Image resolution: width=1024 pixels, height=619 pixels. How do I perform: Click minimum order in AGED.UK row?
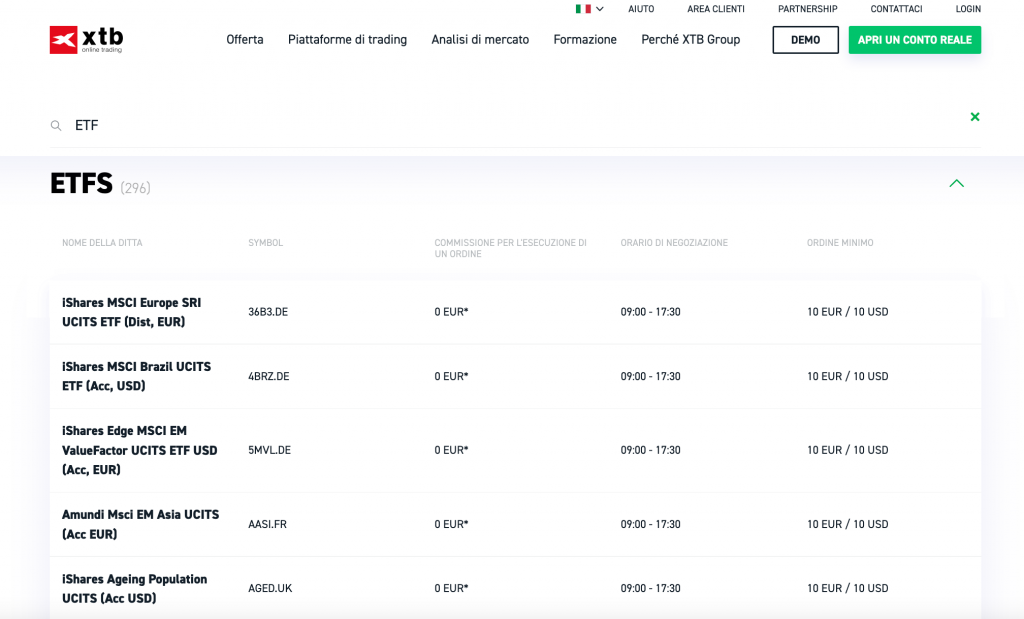coord(848,588)
